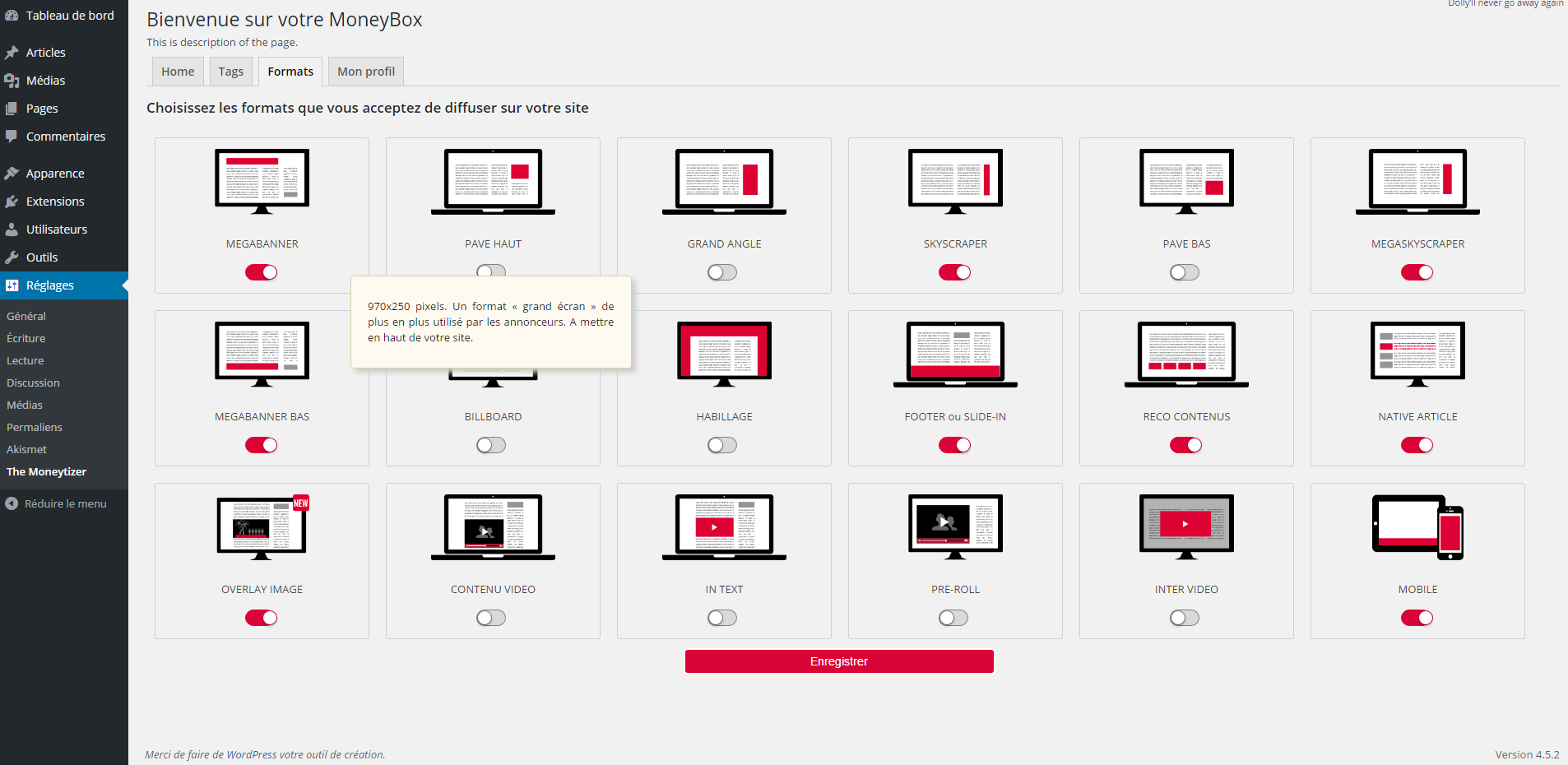This screenshot has width=1568, height=765.
Task: Disable the Reco Contenus toggle
Action: (1186, 445)
